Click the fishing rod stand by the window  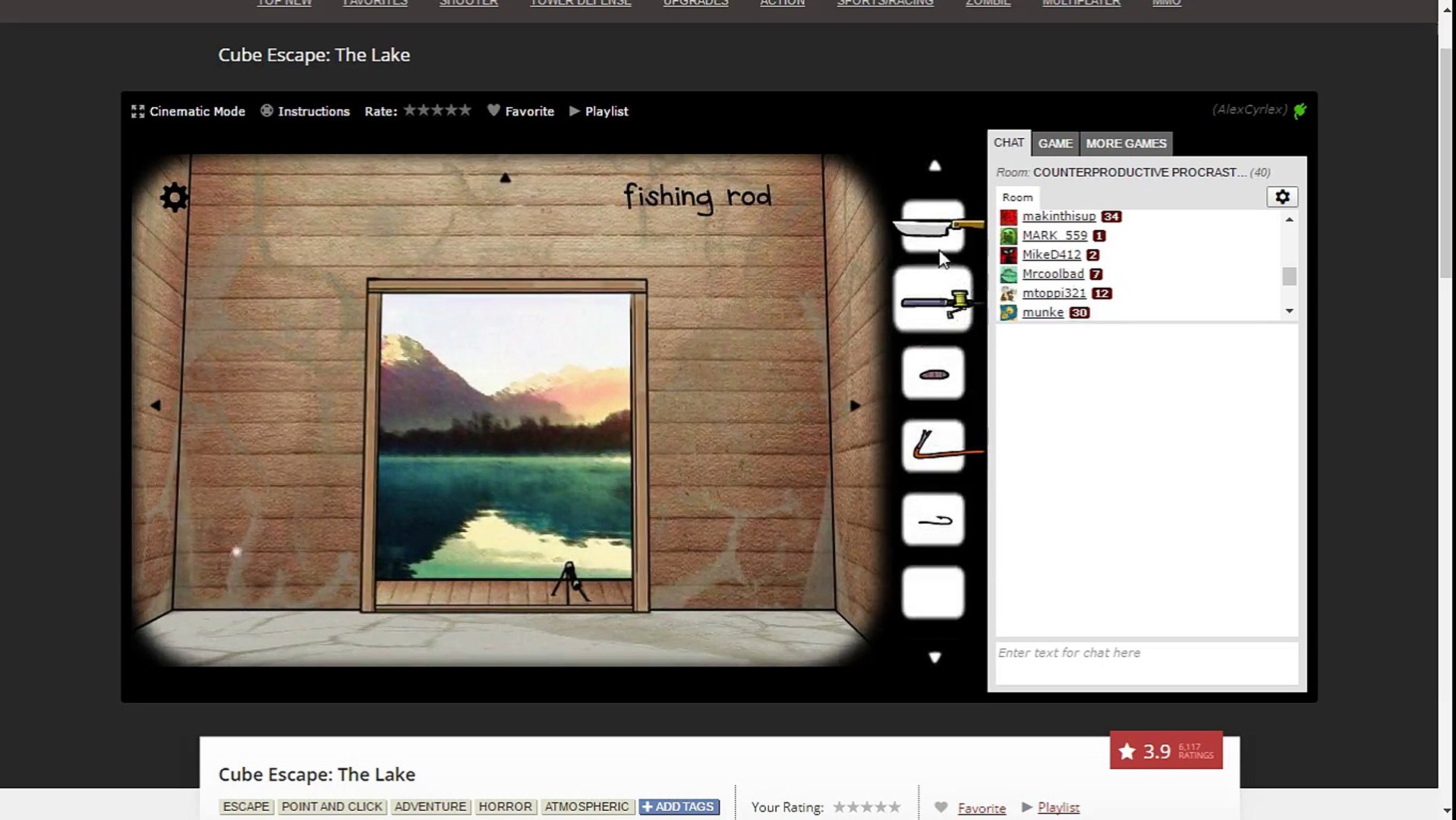click(x=569, y=583)
